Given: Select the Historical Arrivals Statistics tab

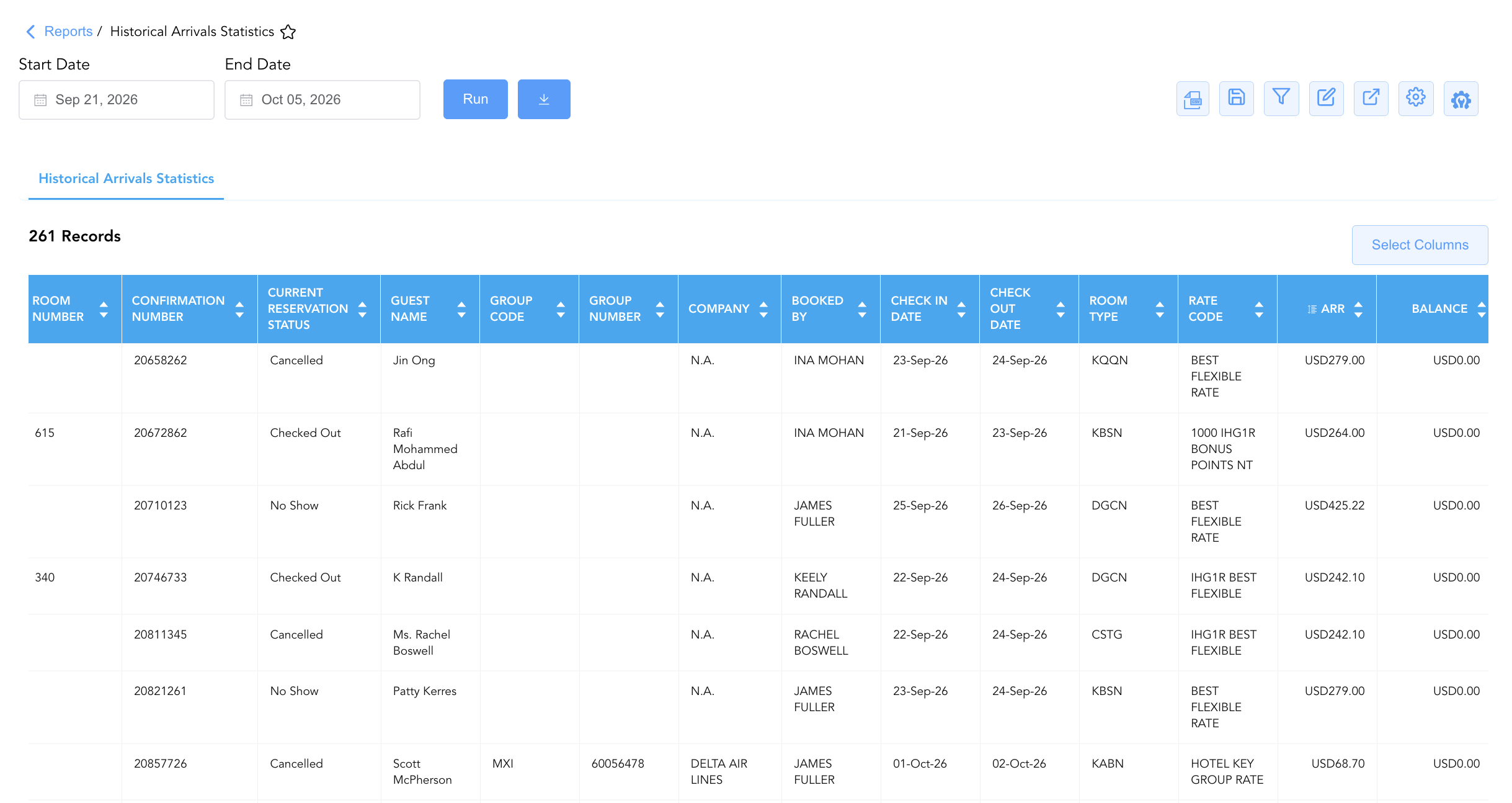Looking at the screenshot, I should point(126,179).
